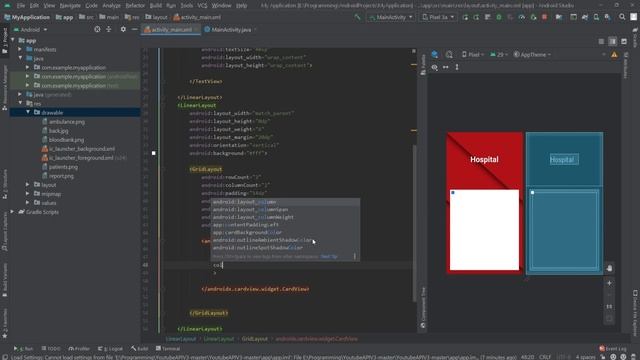The image size is (640, 360).
Task: Click the Profile app gauge icon
Action: (x=522, y=17)
